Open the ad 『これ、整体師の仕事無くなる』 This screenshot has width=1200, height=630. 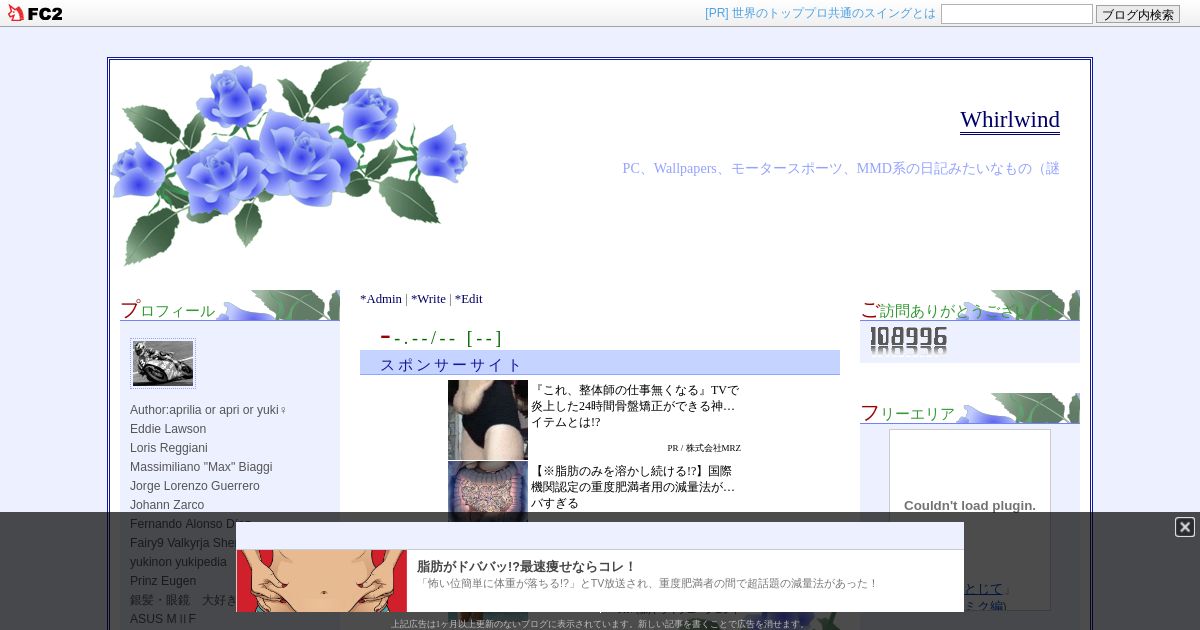pyautogui.click(x=635, y=406)
